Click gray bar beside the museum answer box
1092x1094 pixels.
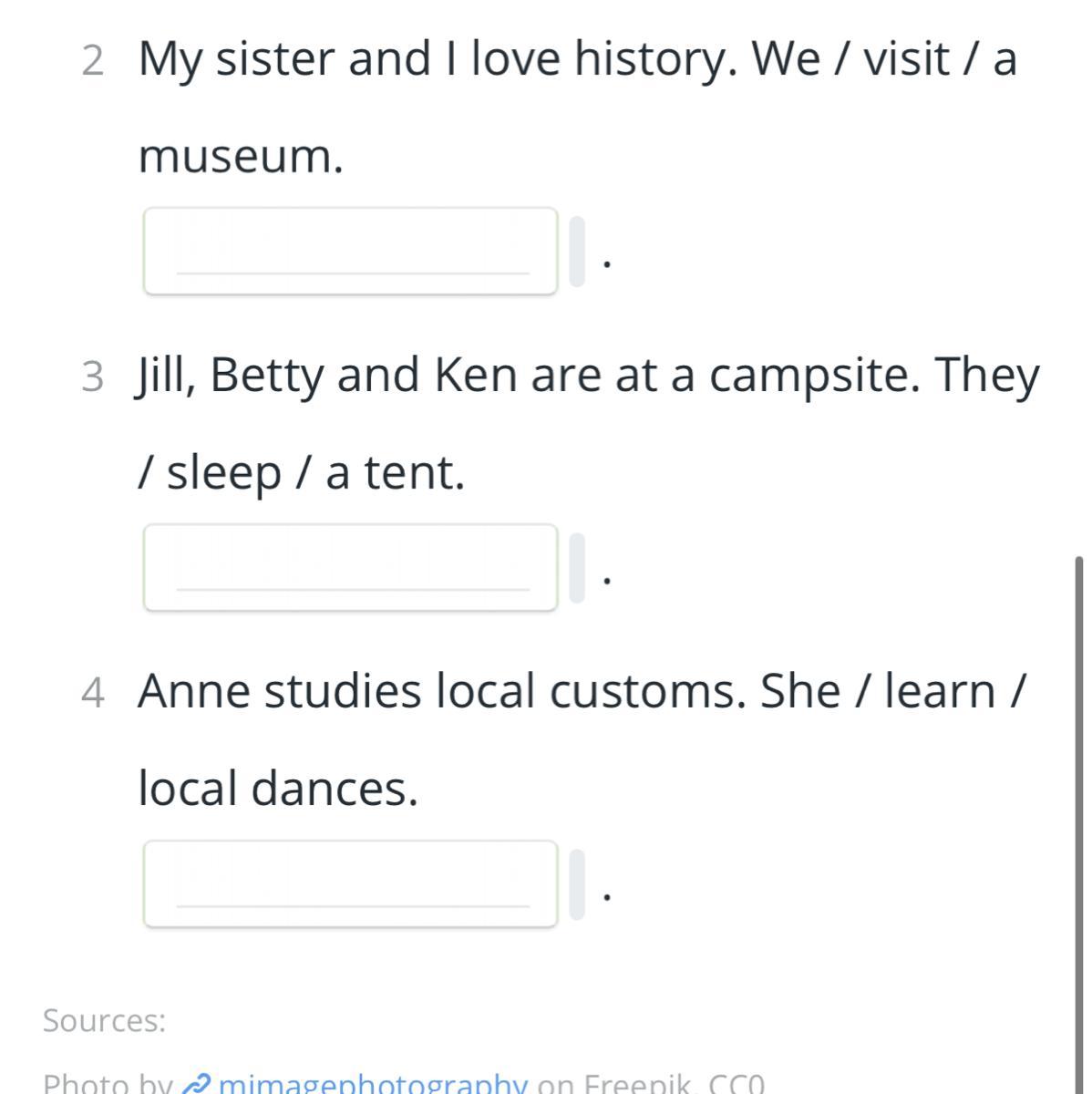click(x=577, y=252)
